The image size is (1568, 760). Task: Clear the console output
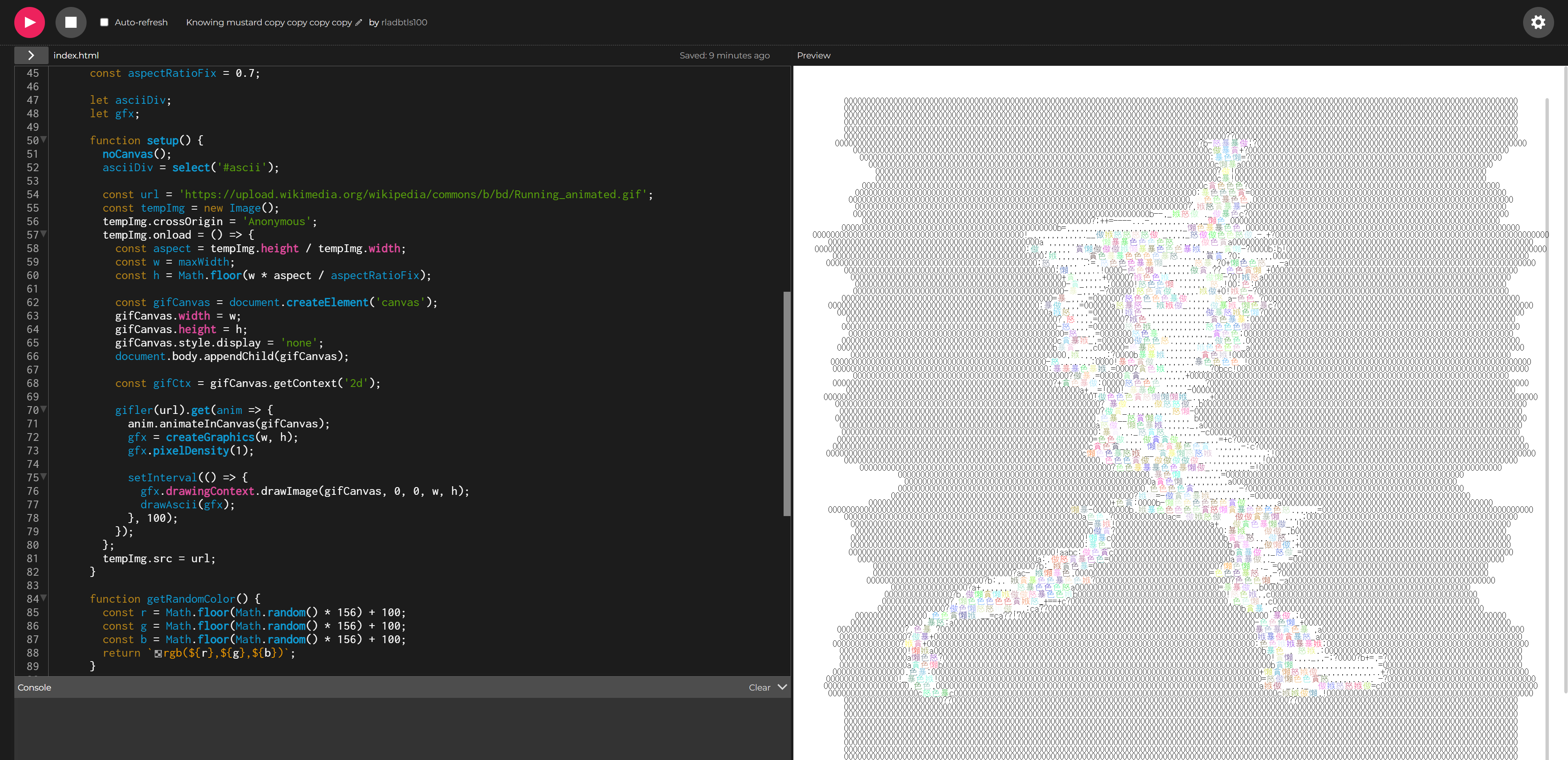759,688
